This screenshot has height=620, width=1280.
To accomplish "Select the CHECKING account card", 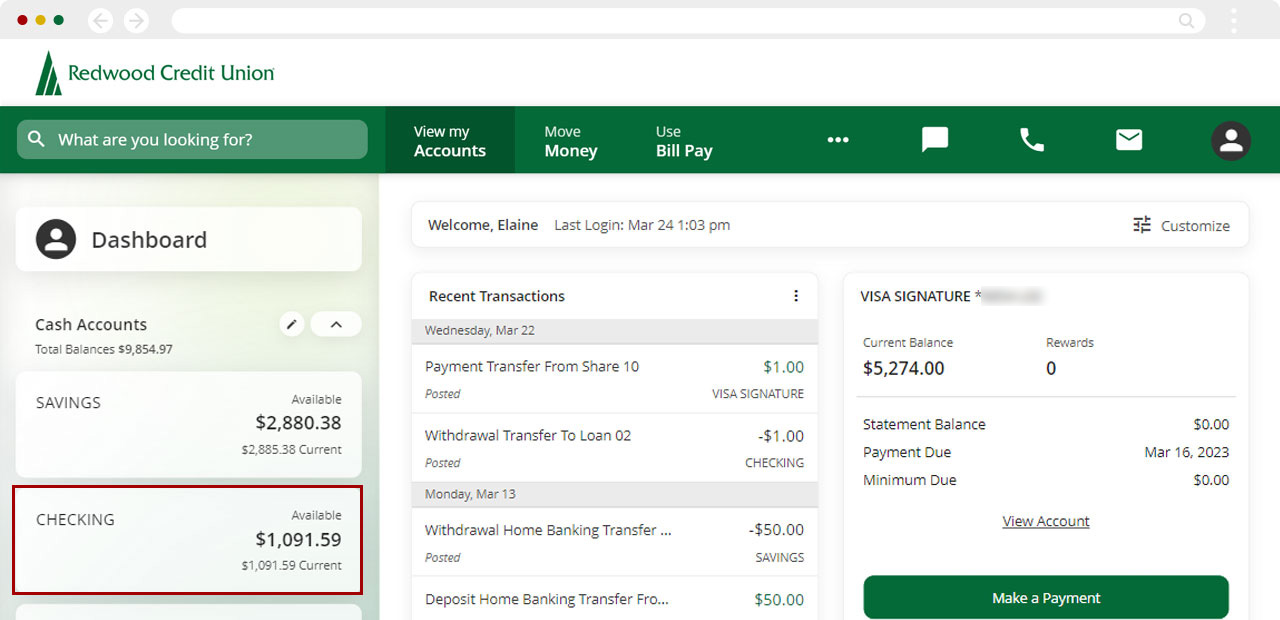I will pos(187,540).
